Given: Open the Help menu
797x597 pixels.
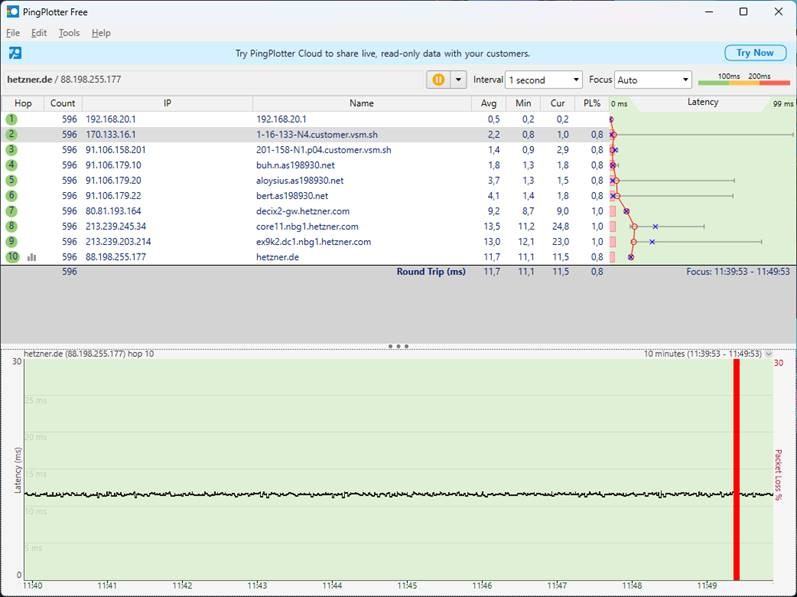Looking at the screenshot, I should pyautogui.click(x=101, y=33).
